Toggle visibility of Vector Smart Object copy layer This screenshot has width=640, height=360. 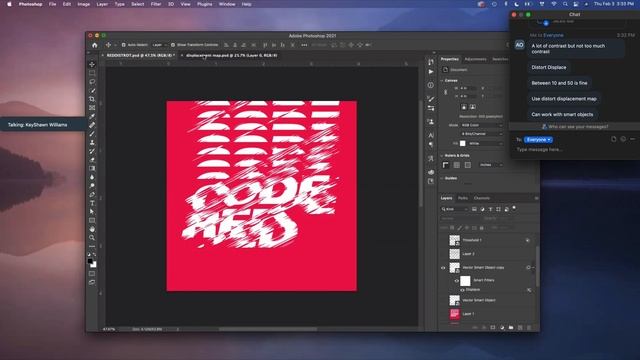click(443, 268)
